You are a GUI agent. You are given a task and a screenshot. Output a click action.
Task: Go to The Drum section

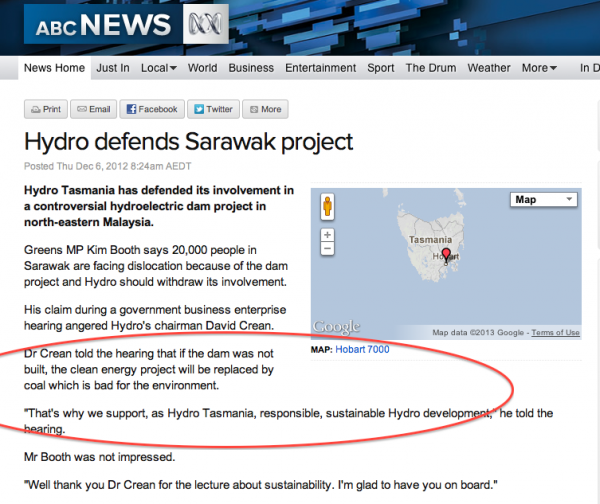[431, 68]
